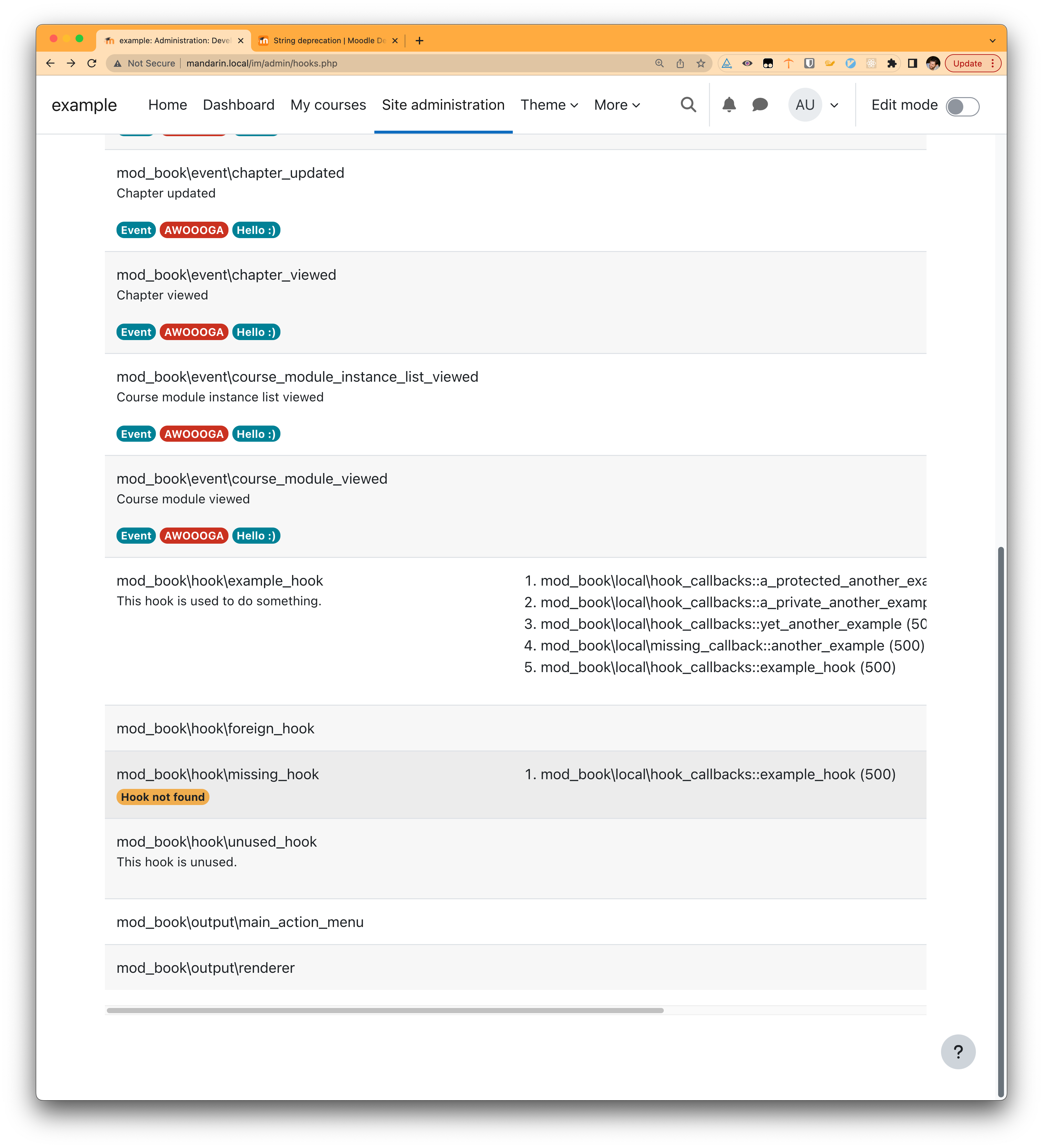Image resolution: width=1043 pixels, height=1148 pixels.
Task: Open the messaging speech bubble
Action: 760,105
